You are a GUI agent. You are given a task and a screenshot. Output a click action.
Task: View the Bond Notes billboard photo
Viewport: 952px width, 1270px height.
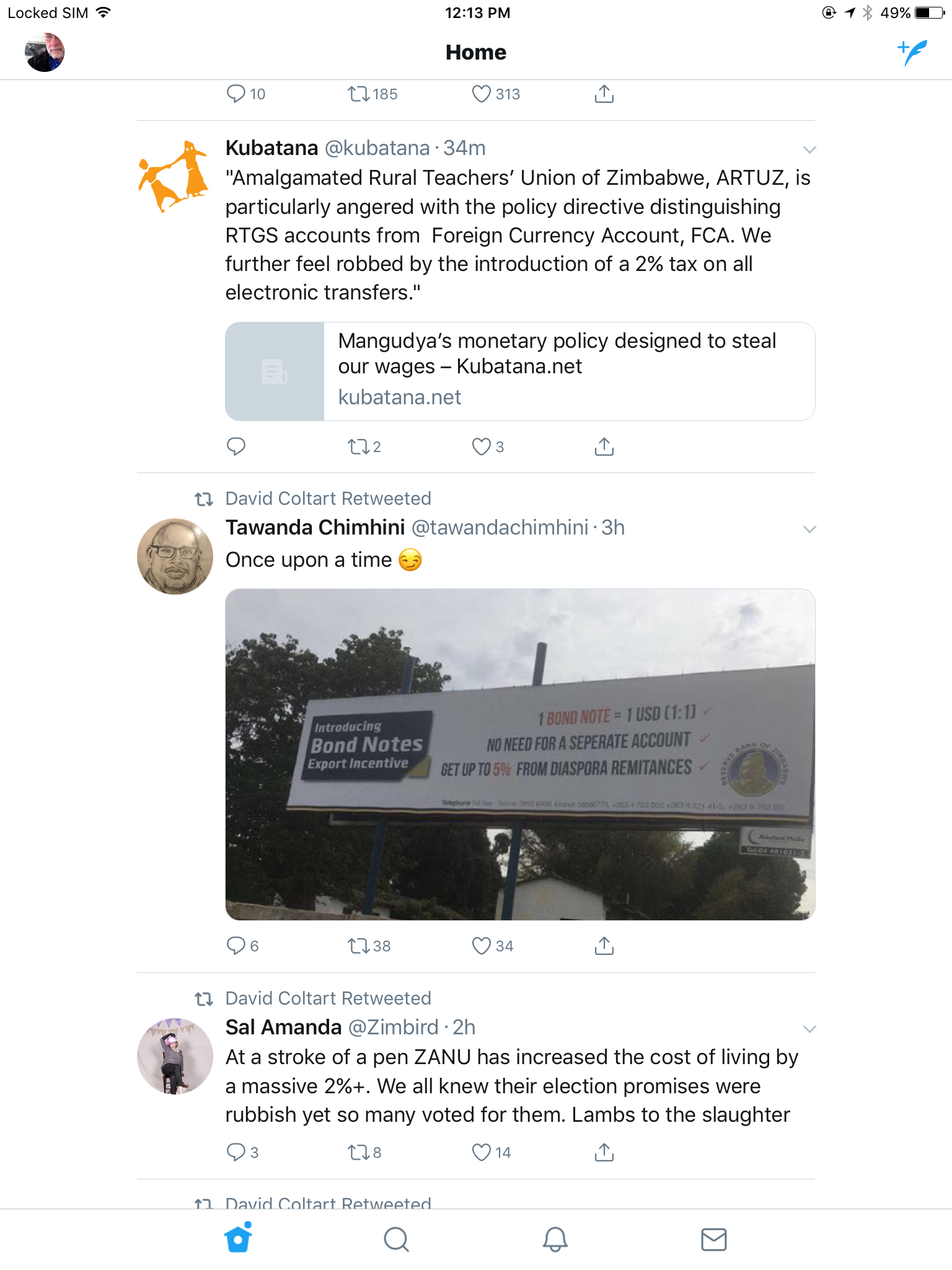pos(520,754)
